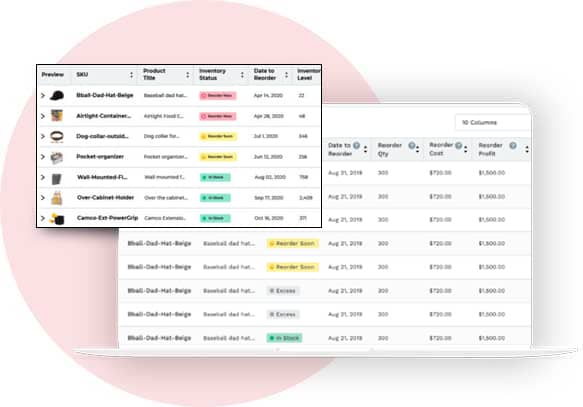
Task: Click inventory level value in Over-Cabinet-Holder row
Action: pos(306,198)
